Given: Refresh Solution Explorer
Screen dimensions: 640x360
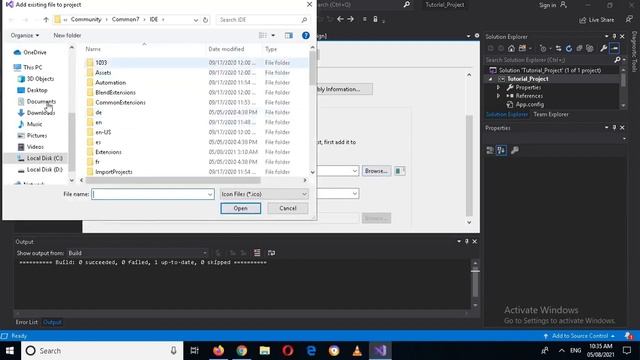Looking at the screenshot, I should point(569,48).
